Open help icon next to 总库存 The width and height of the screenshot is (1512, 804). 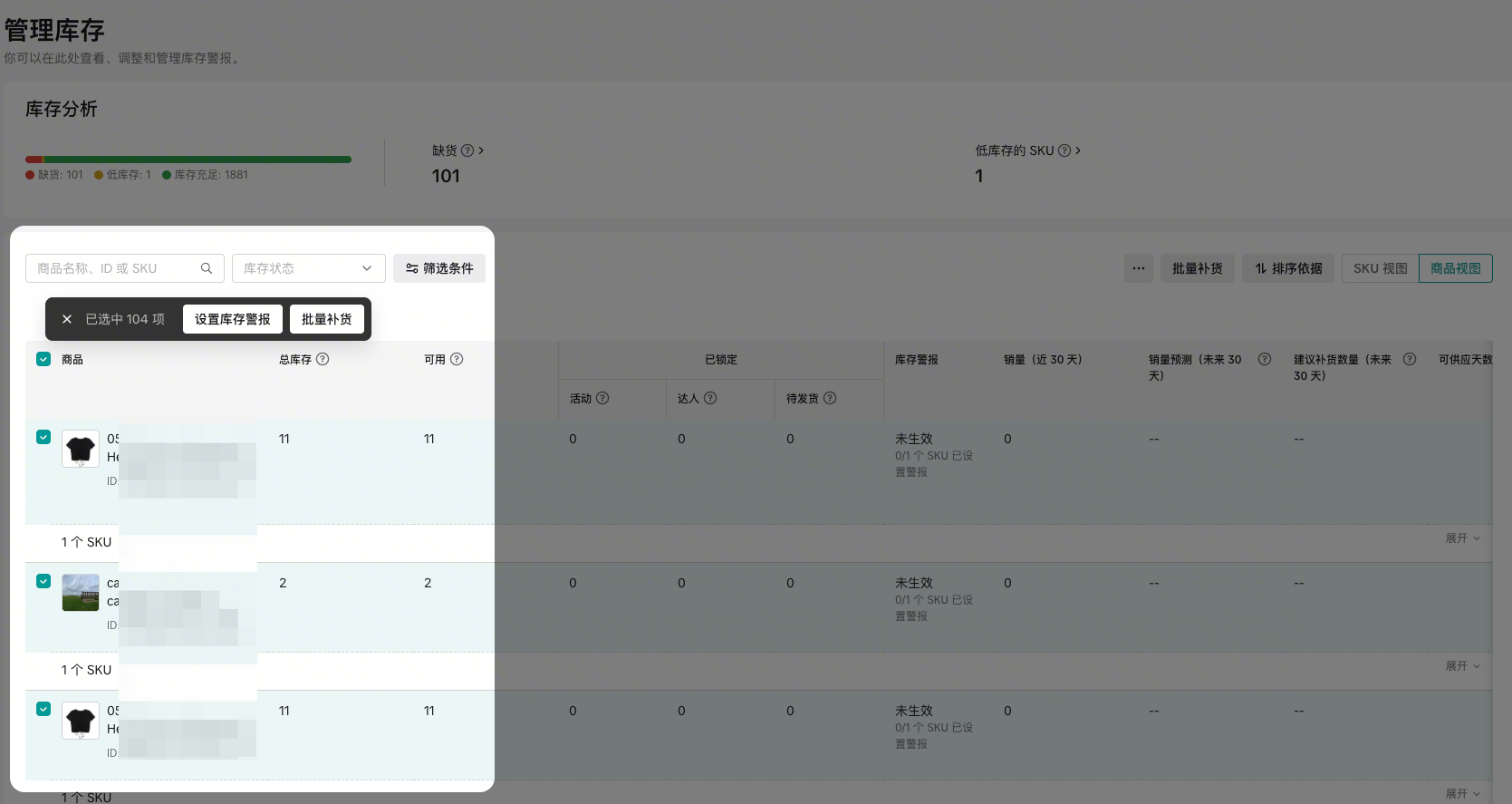[x=323, y=359]
